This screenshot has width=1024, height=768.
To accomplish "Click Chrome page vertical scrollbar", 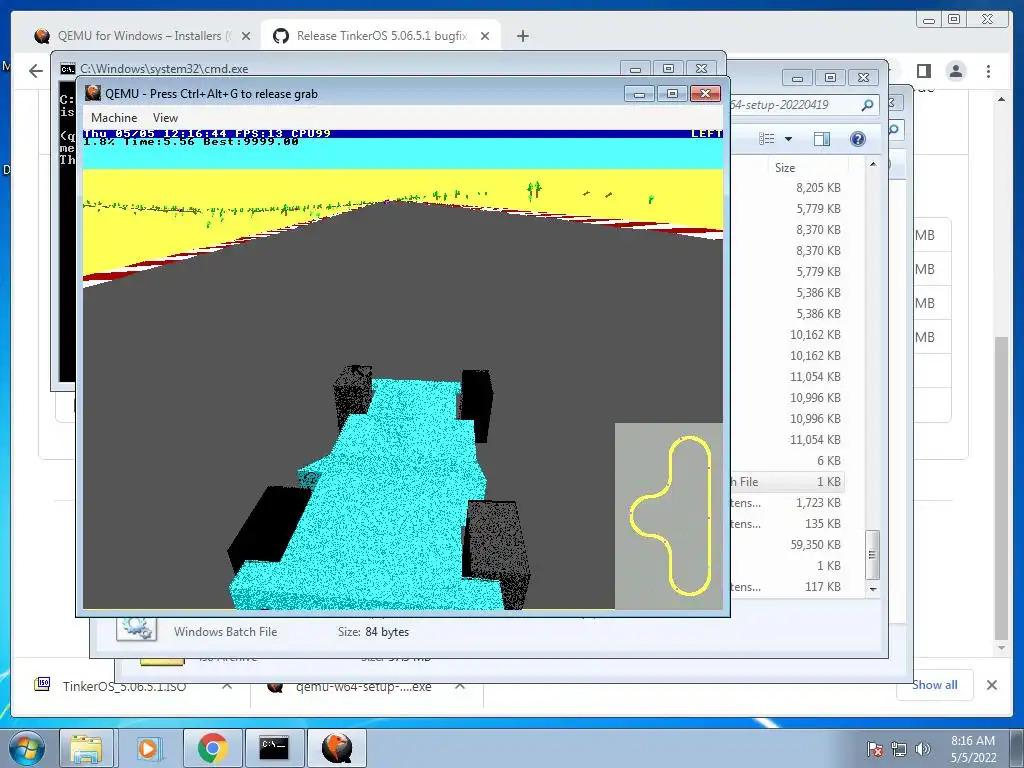I will tap(1001, 487).
